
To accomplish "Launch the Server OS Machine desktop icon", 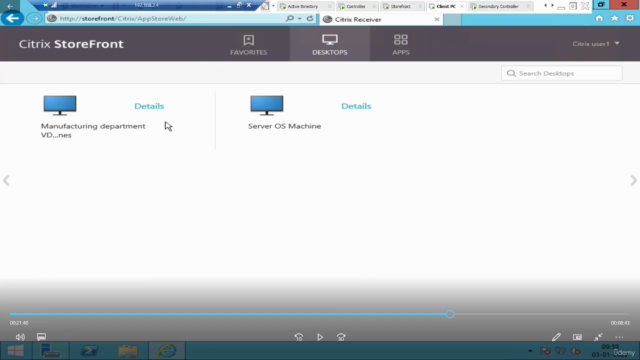I will [267, 106].
